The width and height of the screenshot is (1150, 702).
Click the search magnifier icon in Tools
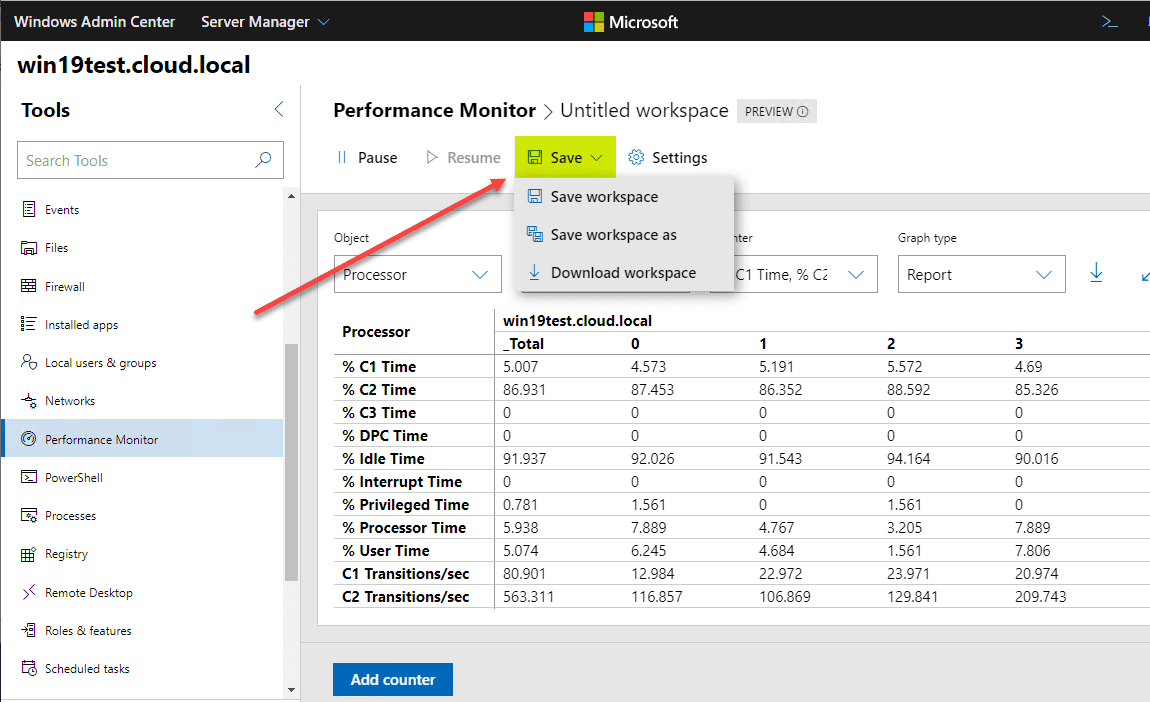(263, 160)
